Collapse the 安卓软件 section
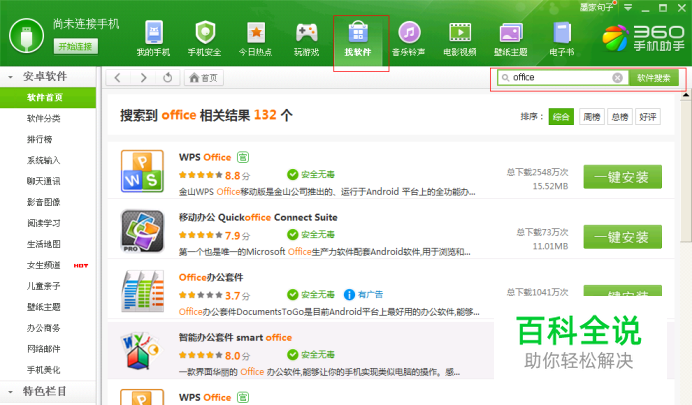 [10, 77]
